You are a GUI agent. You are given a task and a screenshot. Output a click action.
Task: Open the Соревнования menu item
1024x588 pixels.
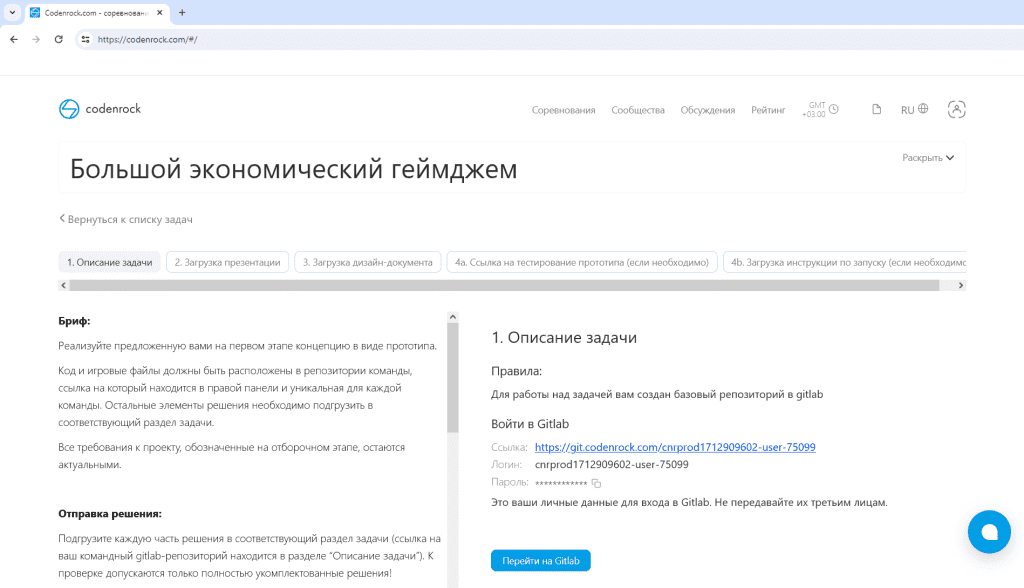(x=563, y=110)
